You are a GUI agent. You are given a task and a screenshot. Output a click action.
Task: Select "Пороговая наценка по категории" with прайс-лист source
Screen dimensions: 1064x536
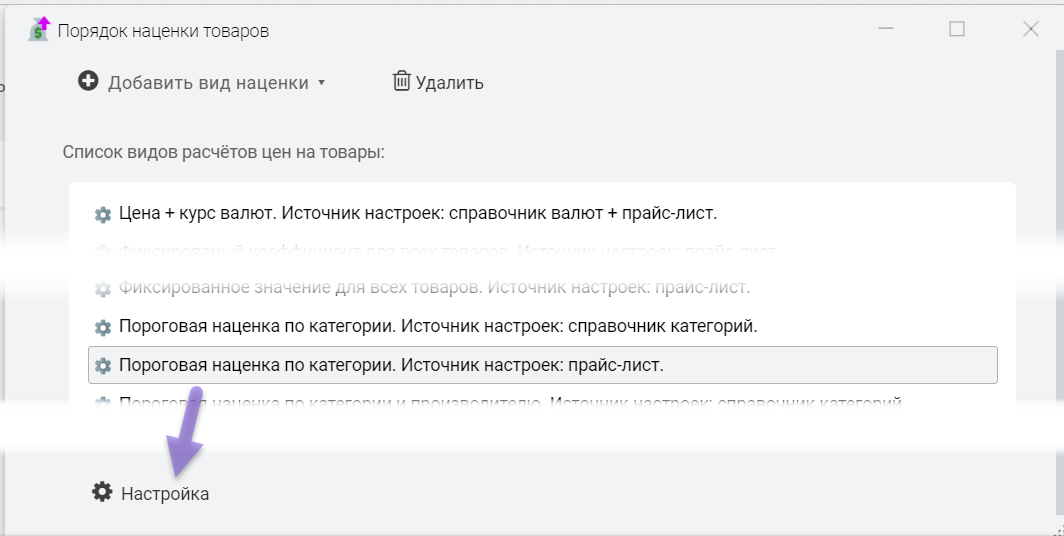[391, 365]
